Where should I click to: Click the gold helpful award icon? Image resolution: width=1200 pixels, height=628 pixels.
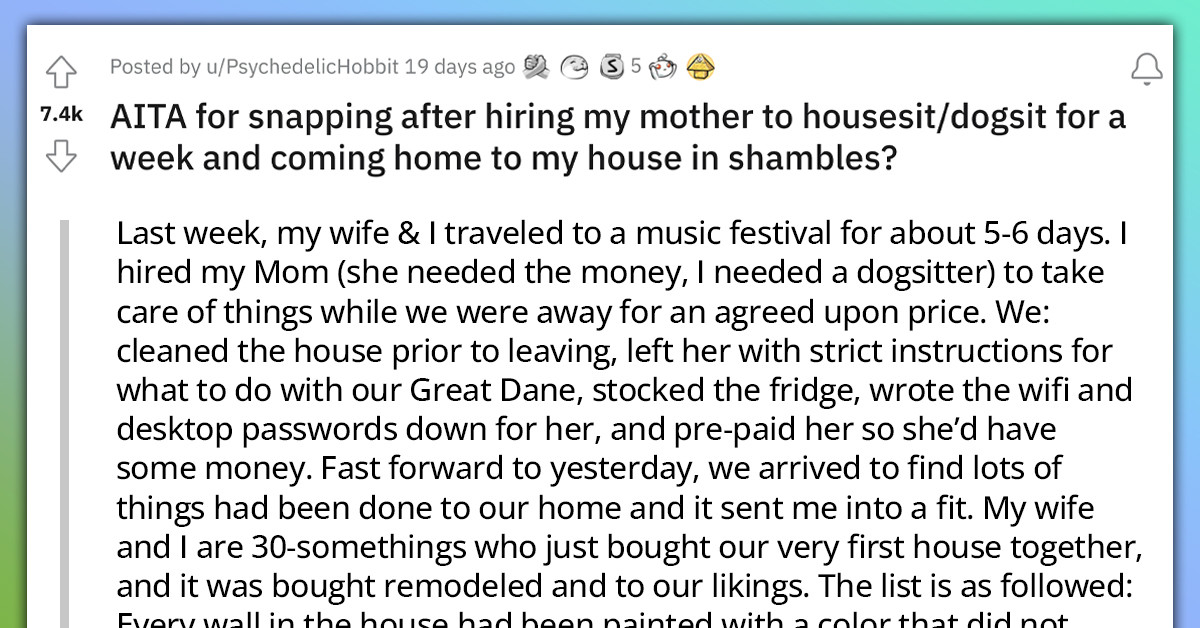(701, 67)
